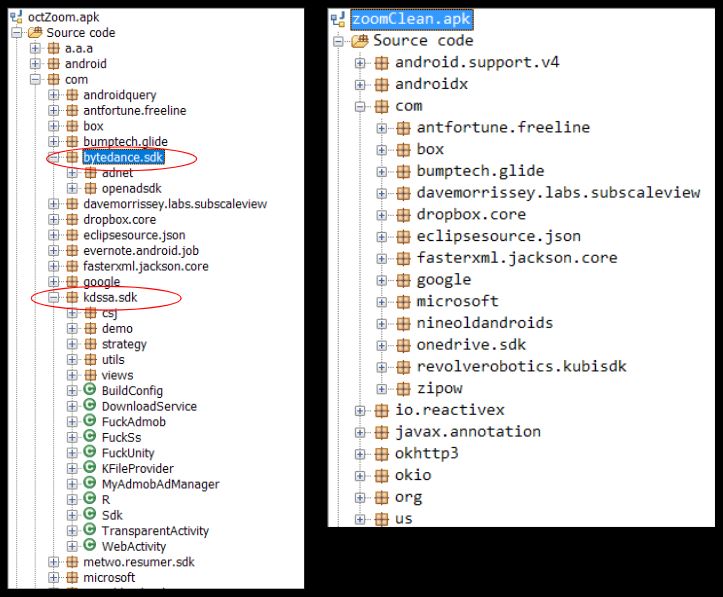The height and width of the screenshot is (597, 723).
Task: Select the demo package
Action: (x=117, y=329)
